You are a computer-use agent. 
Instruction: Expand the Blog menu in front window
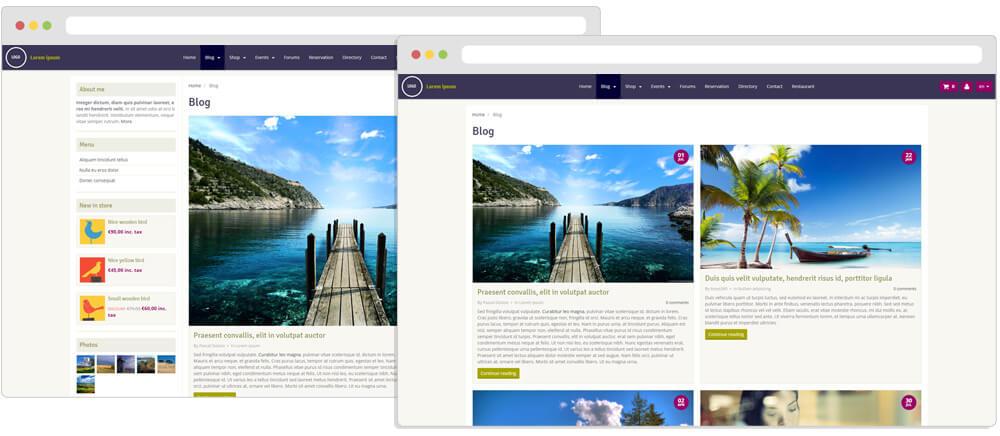tap(608, 86)
